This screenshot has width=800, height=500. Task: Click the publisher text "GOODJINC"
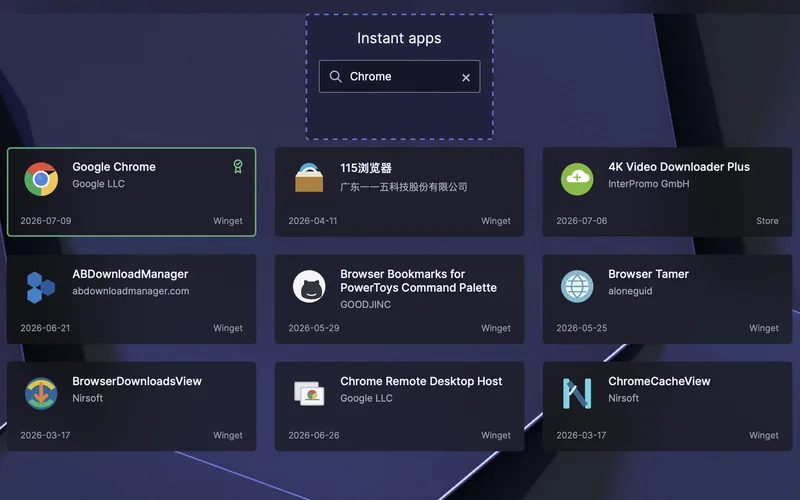point(365,305)
